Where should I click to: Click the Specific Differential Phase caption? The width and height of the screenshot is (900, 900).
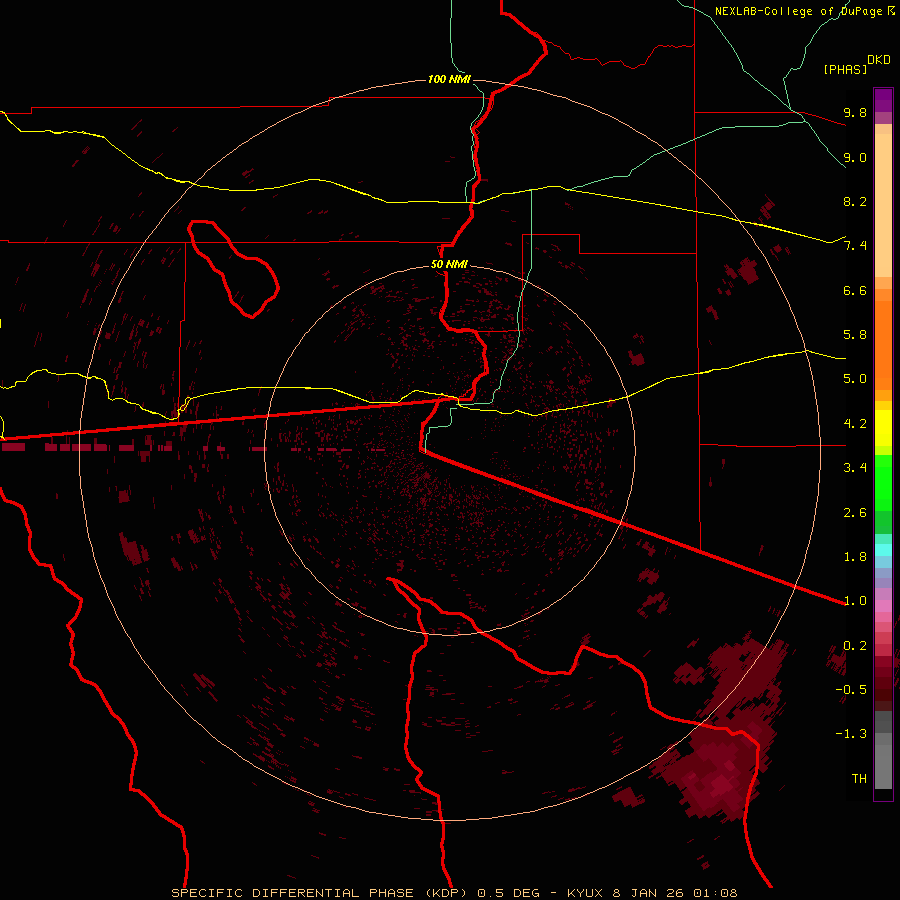pyautogui.click(x=454, y=893)
